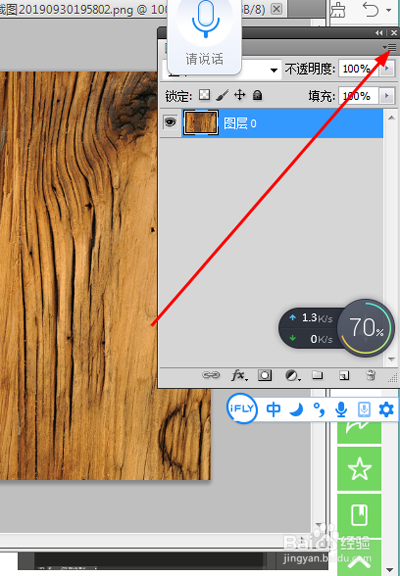Switch iFLY input language 中
Screen dimensions: 400x576
(x=273, y=409)
